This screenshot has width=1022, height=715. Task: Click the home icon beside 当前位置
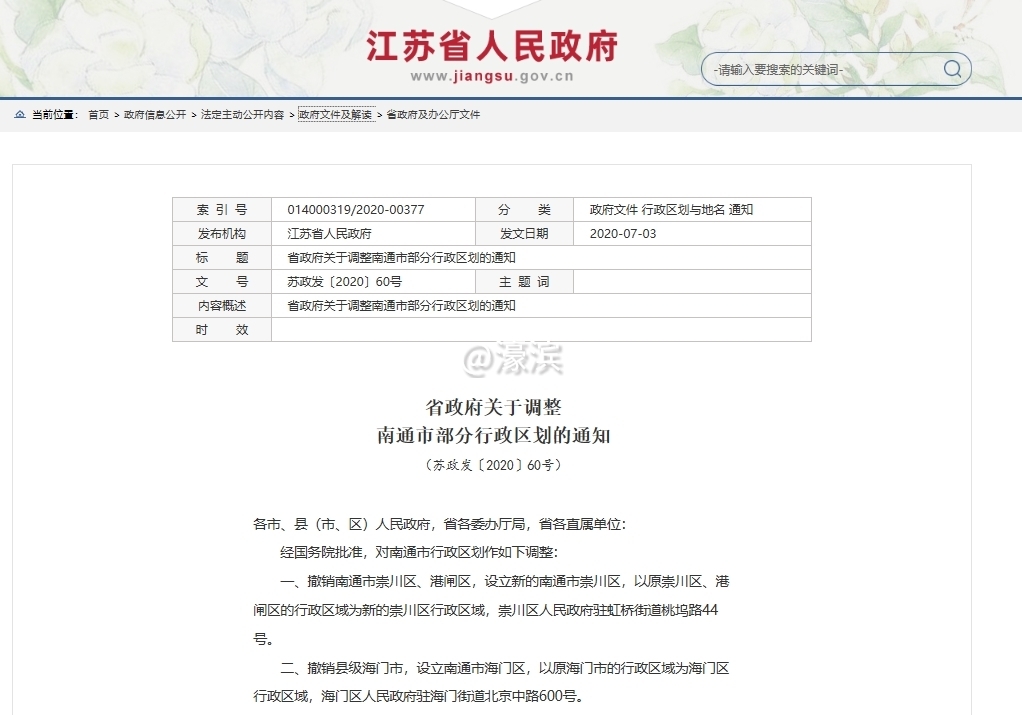pos(18,114)
